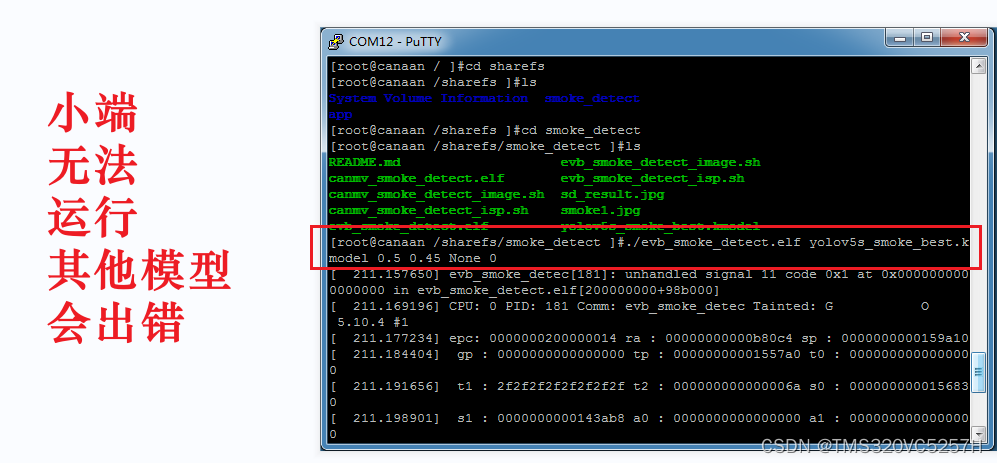
Task: Select canmv_smoke_detect_image.sh in the listing
Action: (x=437, y=194)
